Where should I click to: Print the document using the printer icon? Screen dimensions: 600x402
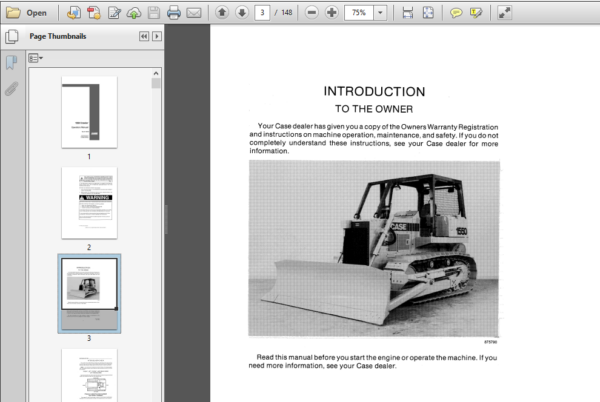174,13
